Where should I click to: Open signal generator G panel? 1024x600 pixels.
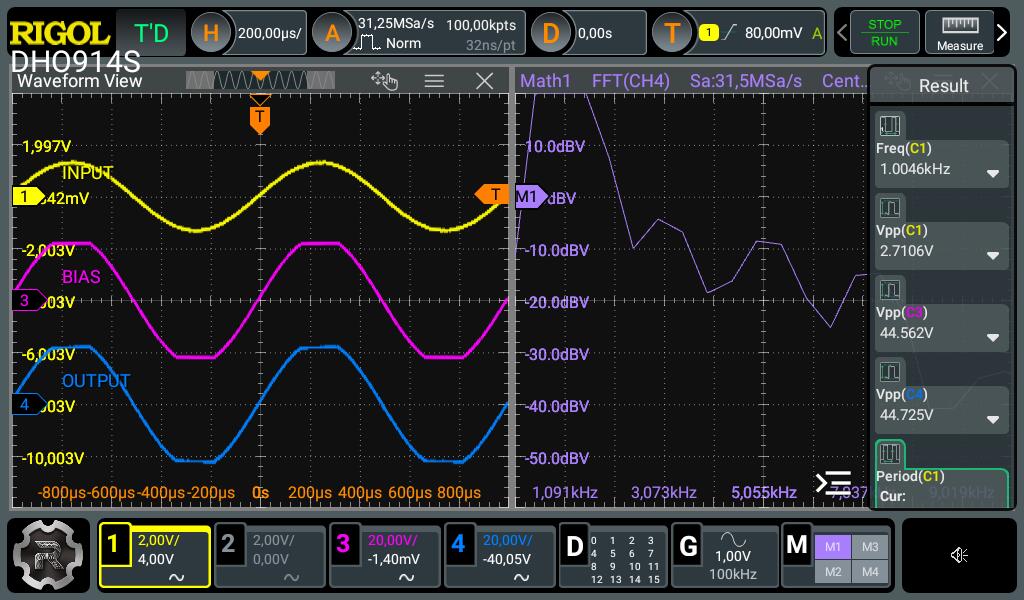pyautogui.click(x=688, y=546)
